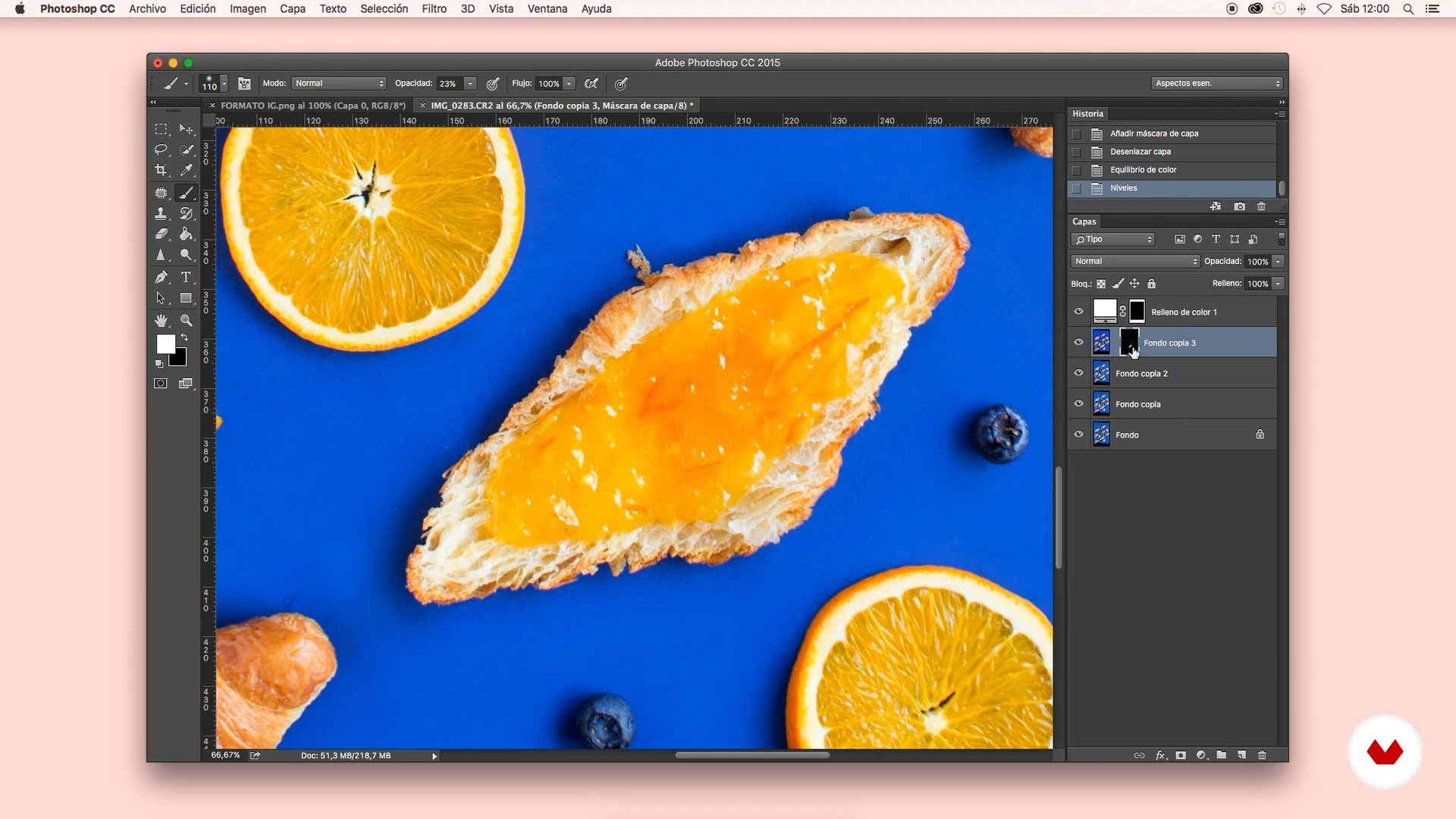Select the Rectangle shape tool
1456x819 pixels.
pos(186,298)
